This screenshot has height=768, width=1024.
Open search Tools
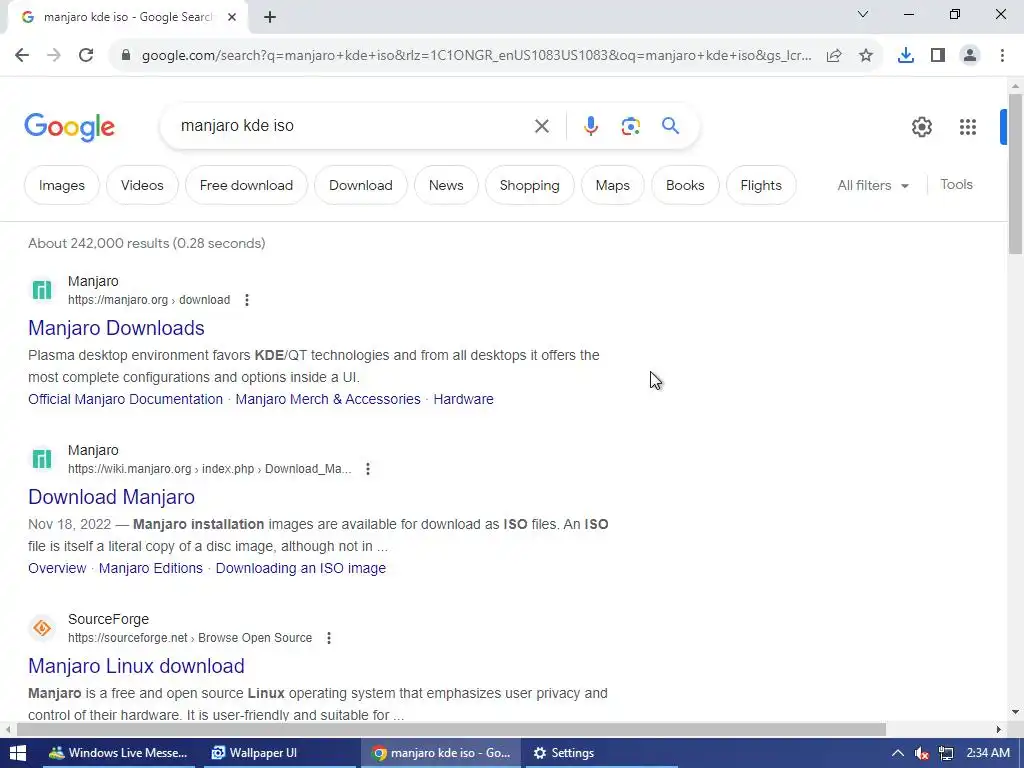[956, 185]
